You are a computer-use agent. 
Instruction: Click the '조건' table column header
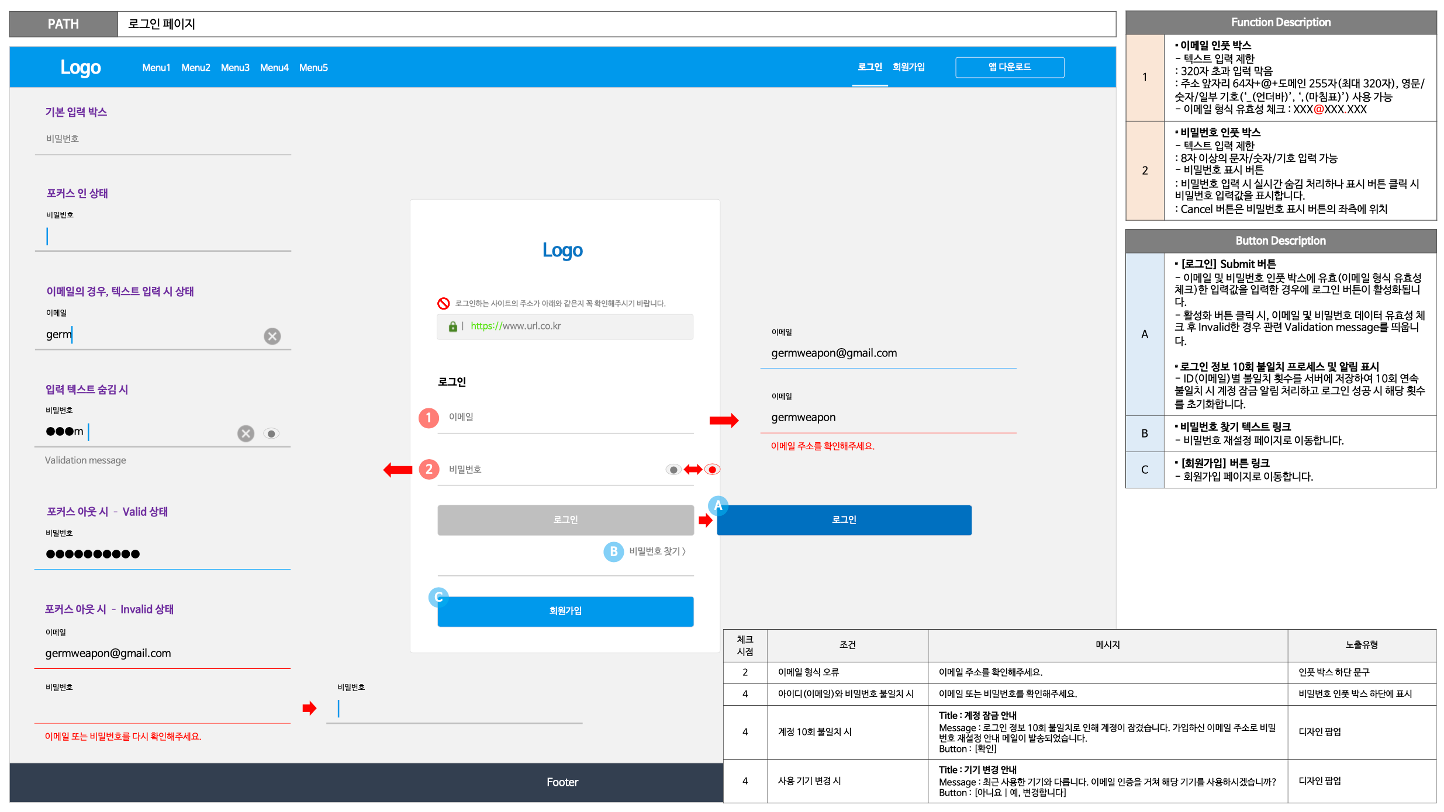click(848, 645)
